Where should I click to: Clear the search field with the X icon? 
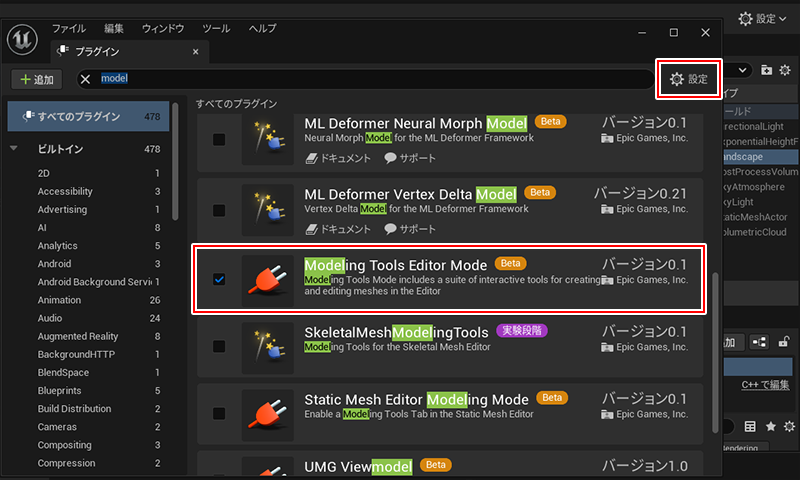point(85,79)
